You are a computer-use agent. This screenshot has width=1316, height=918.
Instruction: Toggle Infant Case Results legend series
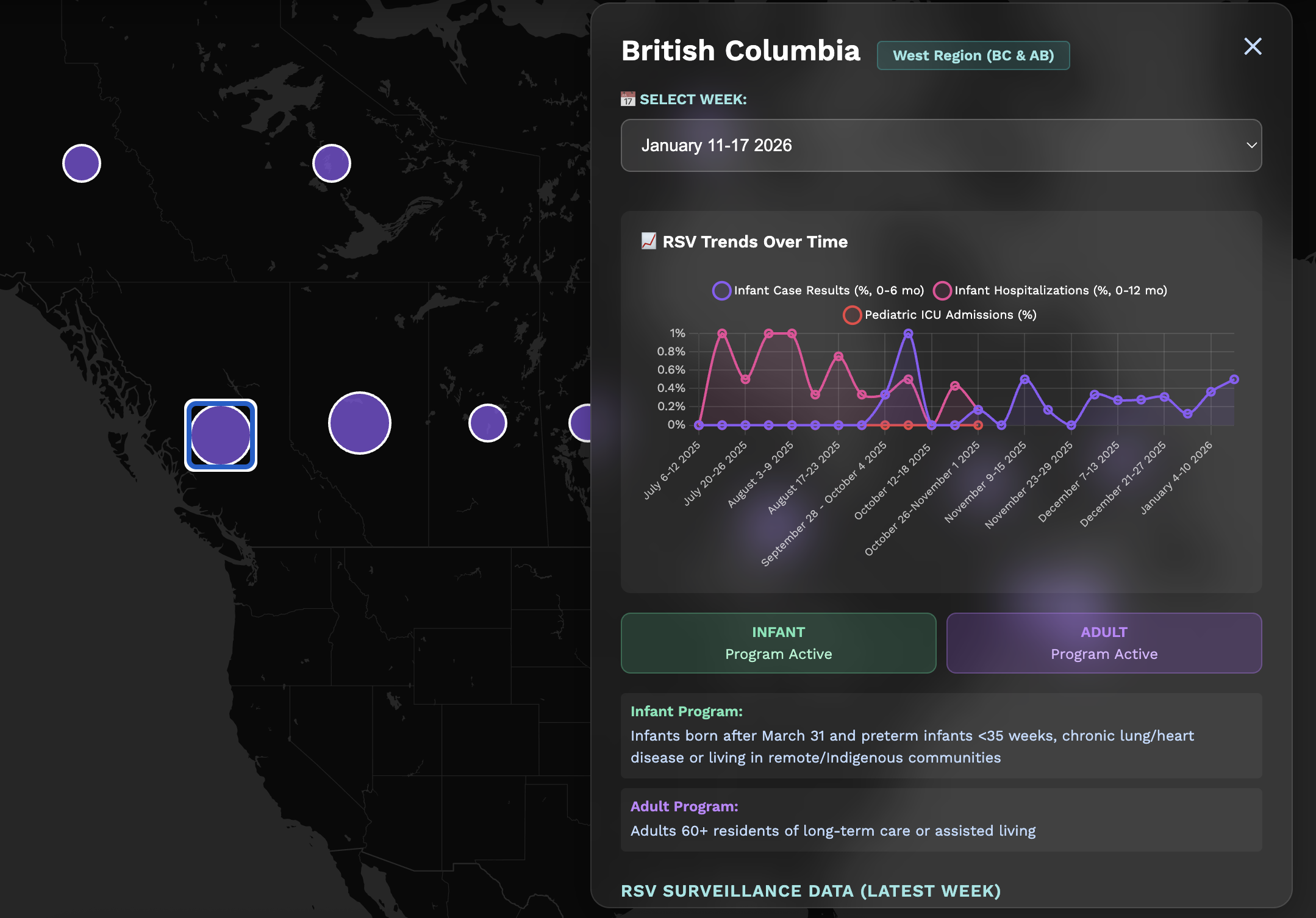tap(818, 291)
